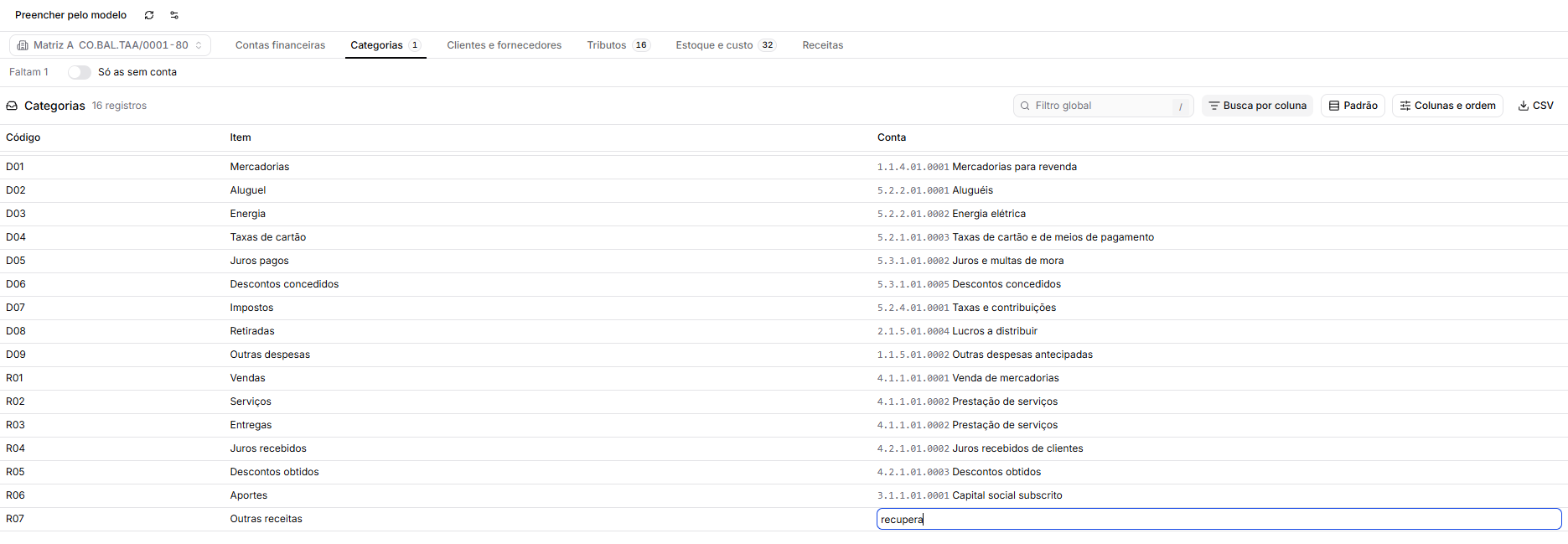
Task: Click the Item column header
Action: pos(240,137)
